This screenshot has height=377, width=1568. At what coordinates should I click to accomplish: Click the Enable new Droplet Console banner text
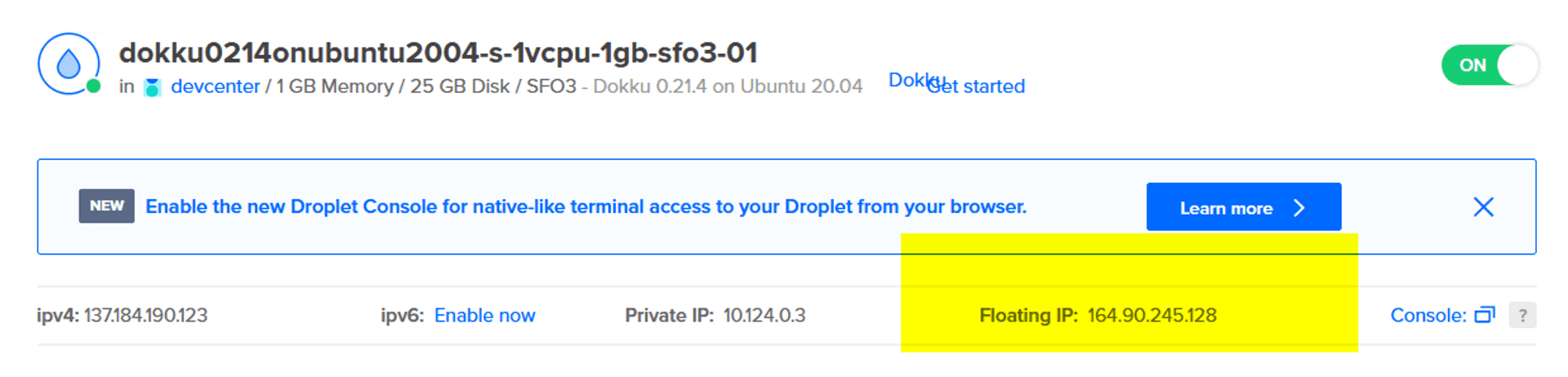(x=586, y=206)
